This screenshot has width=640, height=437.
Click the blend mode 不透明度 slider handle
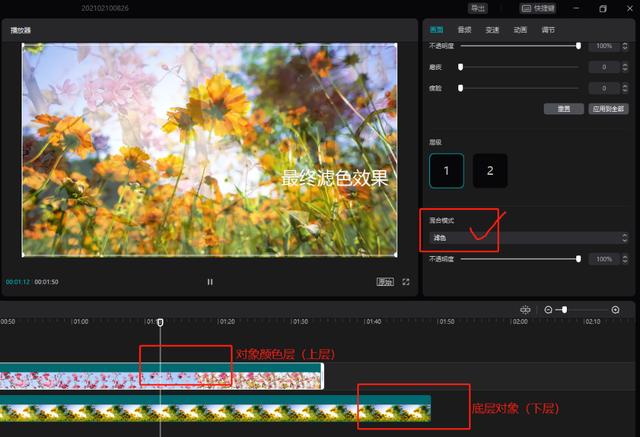coord(578,259)
